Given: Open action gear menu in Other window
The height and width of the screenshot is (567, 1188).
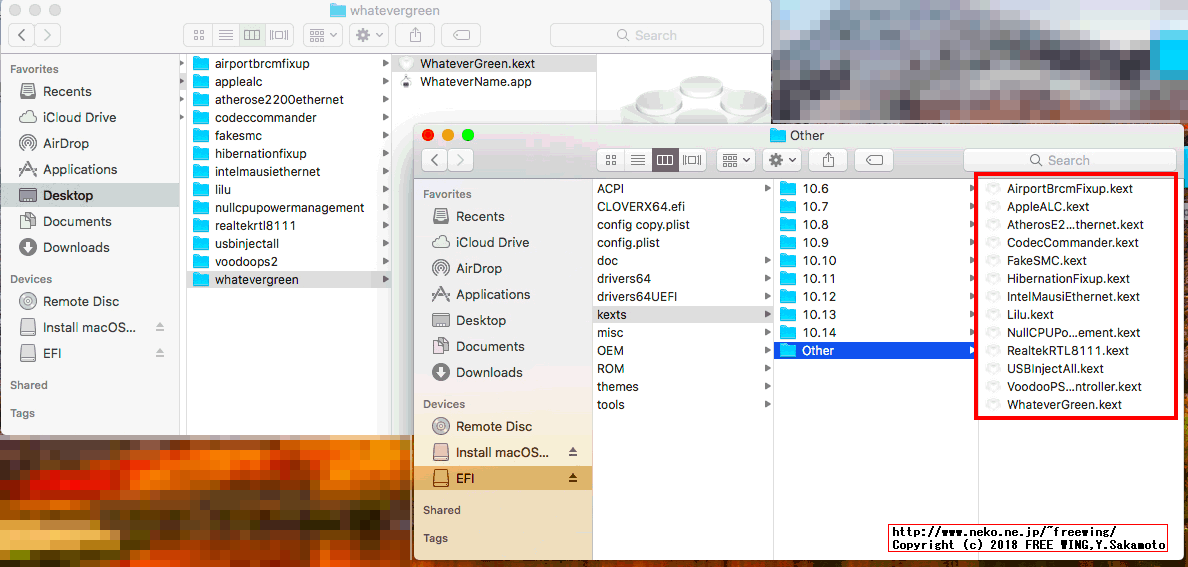Looking at the screenshot, I should 782,160.
